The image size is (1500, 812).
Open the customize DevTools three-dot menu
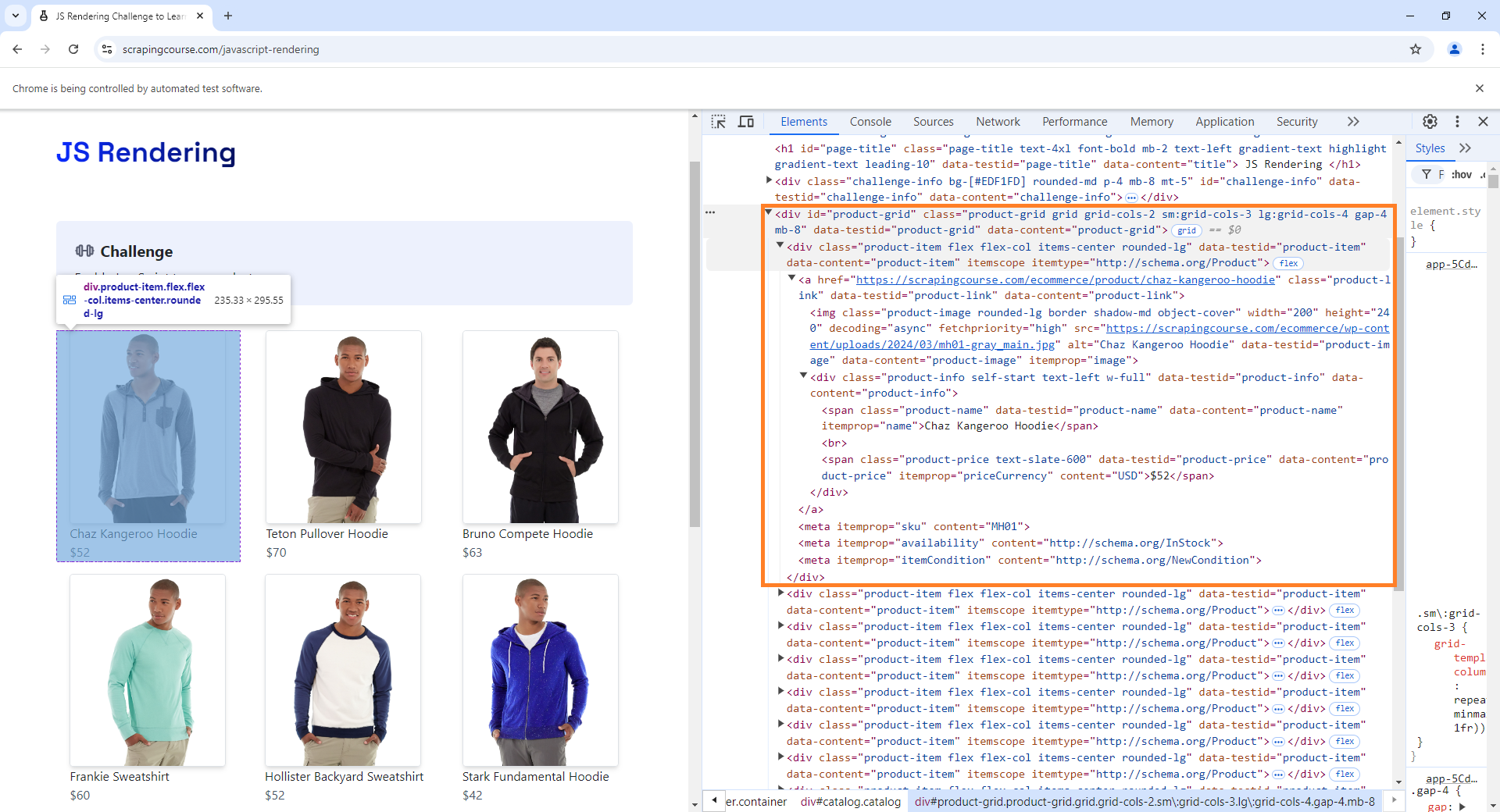point(1457,122)
